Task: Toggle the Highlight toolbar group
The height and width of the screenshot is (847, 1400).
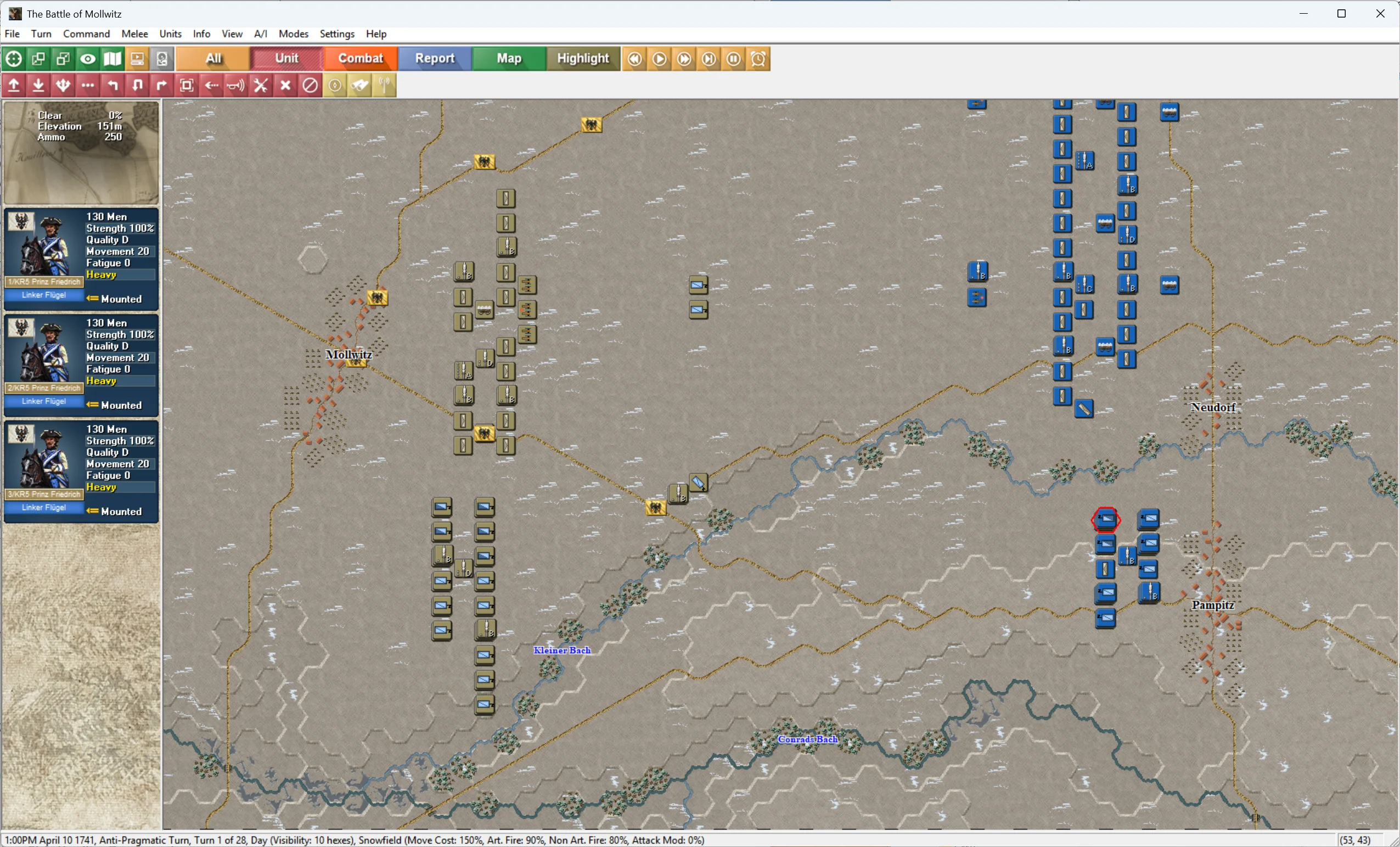Action: [582, 59]
